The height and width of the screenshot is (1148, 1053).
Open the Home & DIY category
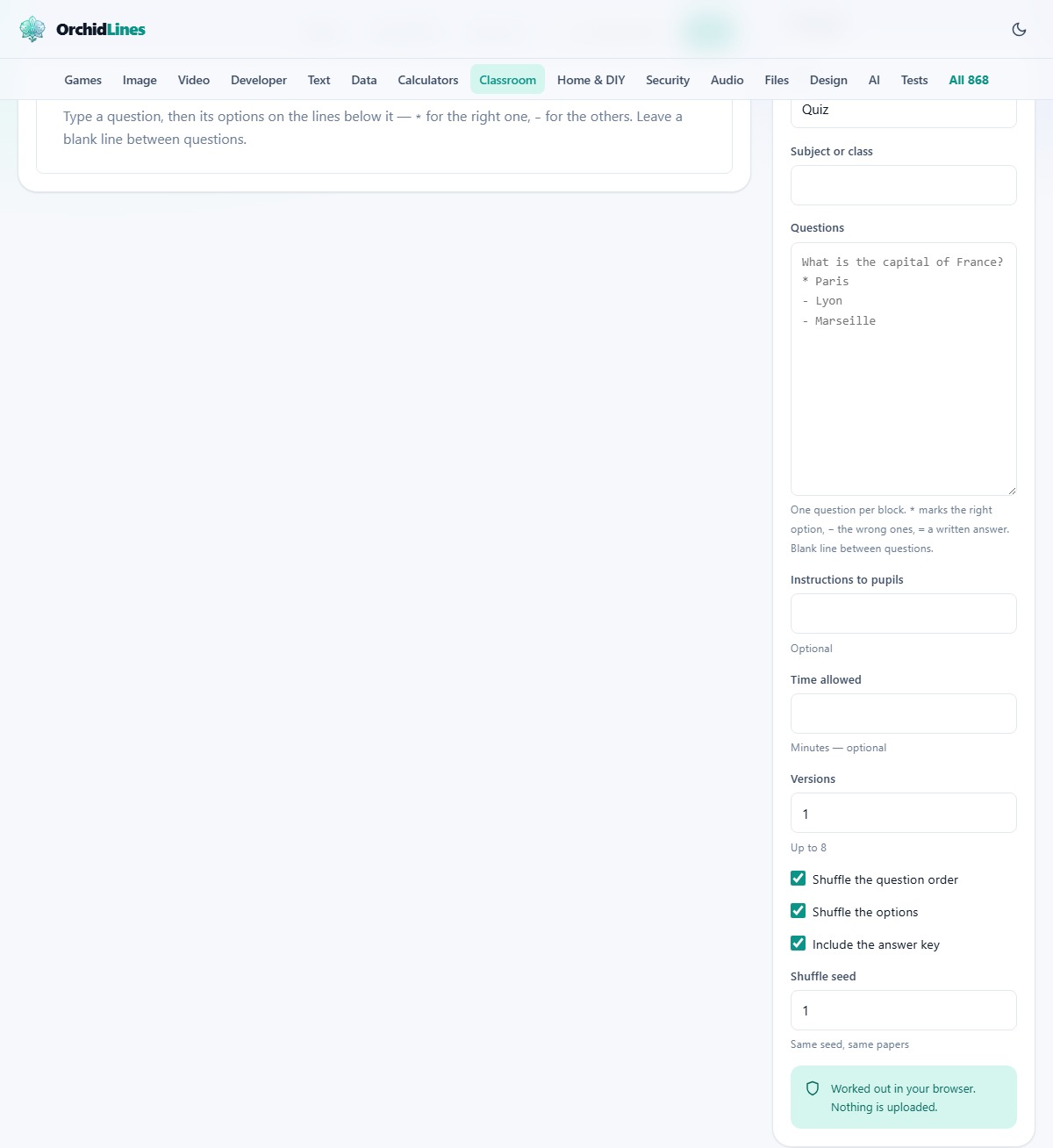point(591,80)
